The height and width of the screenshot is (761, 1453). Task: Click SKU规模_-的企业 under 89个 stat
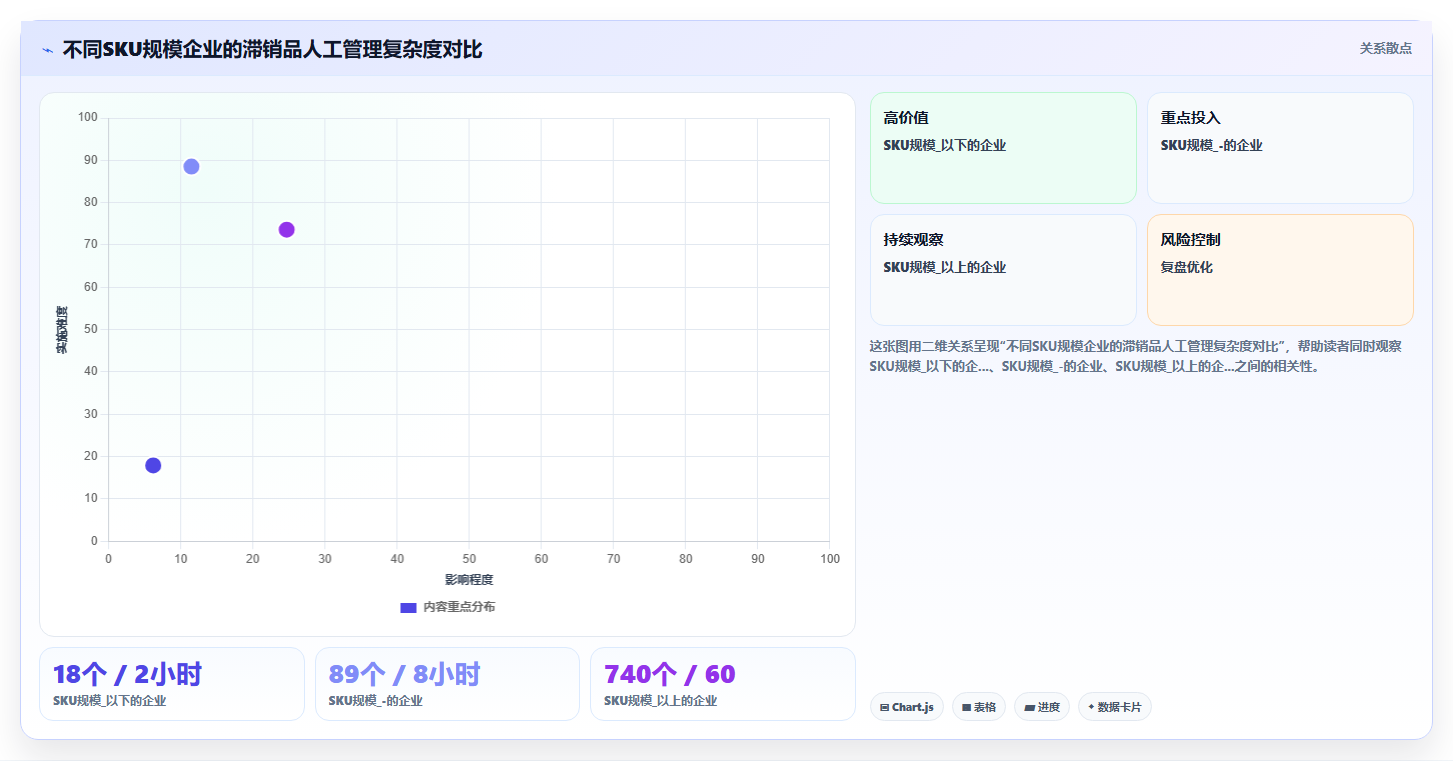pyautogui.click(x=376, y=701)
